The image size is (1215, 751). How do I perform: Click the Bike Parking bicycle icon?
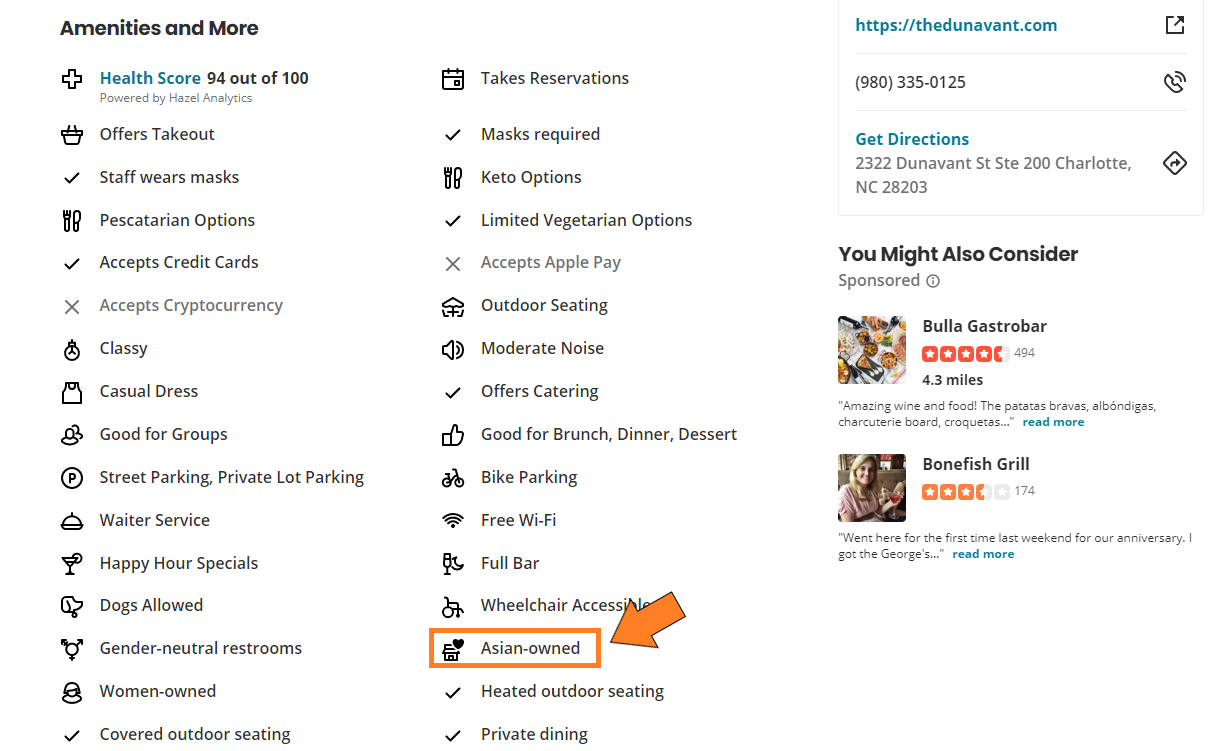pyautogui.click(x=453, y=478)
